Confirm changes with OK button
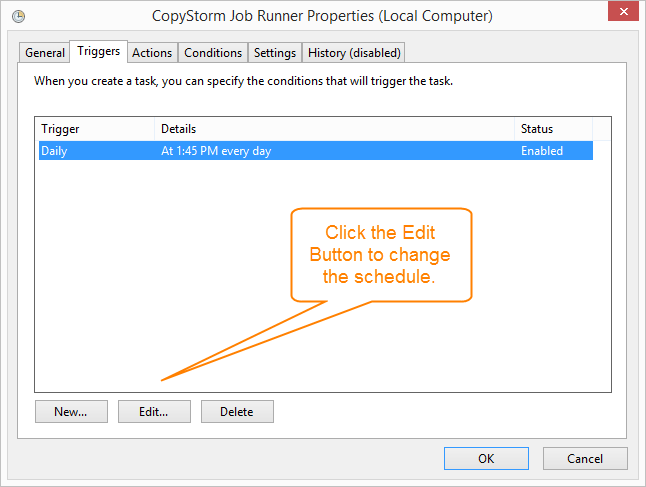The width and height of the screenshot is (646, 487). tap(486, 459)
